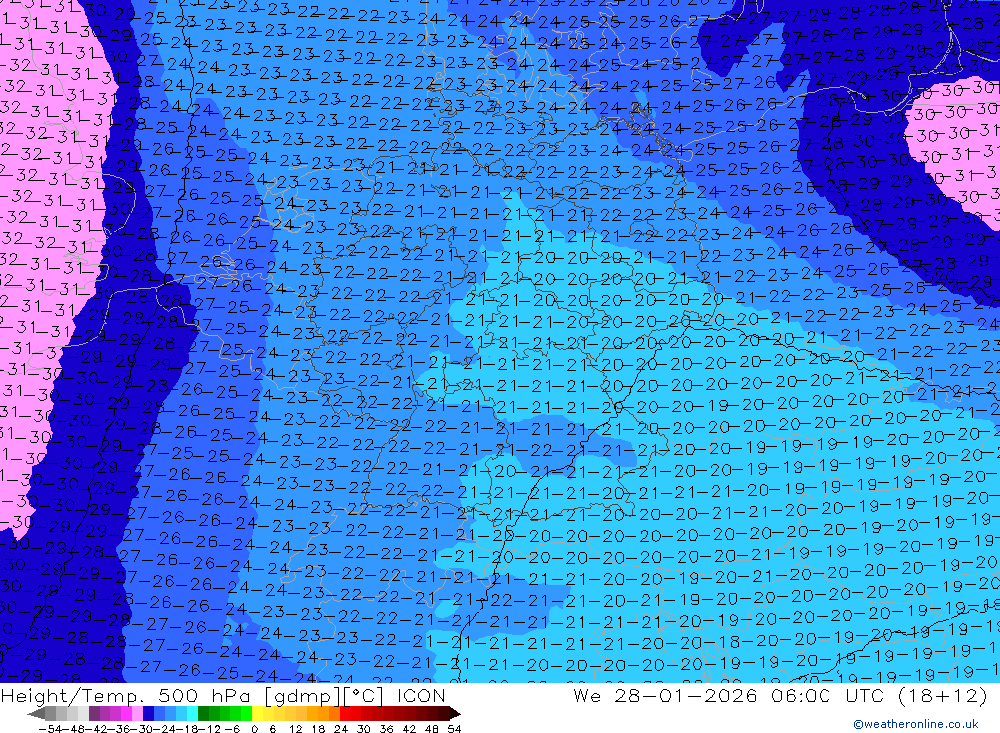The width and height of the screenshot is (1000, 733).
Task: Click the dark purple legend swatch at -42
Action: (94, 713)
